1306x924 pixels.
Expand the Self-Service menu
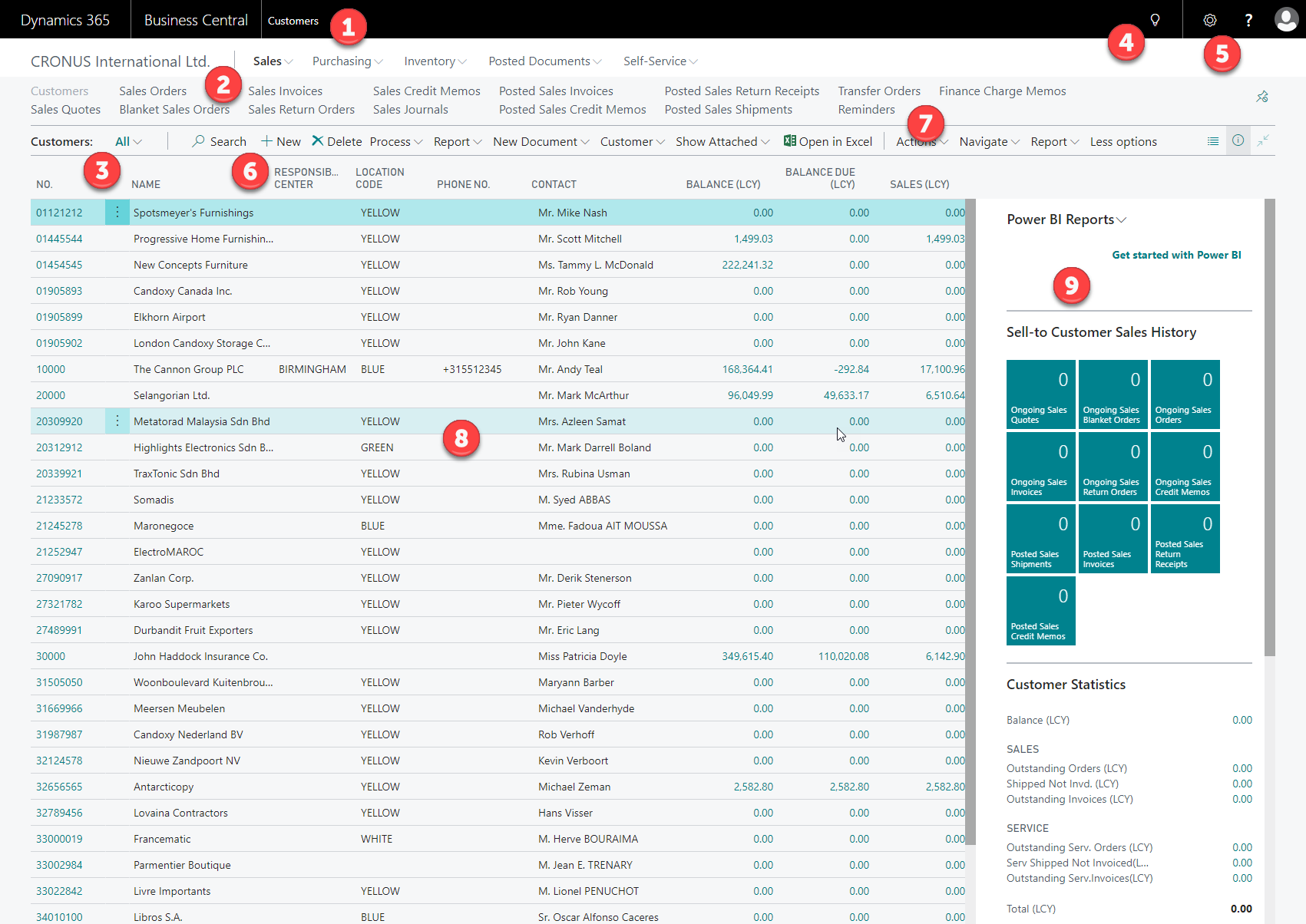(x=660, y=61)
